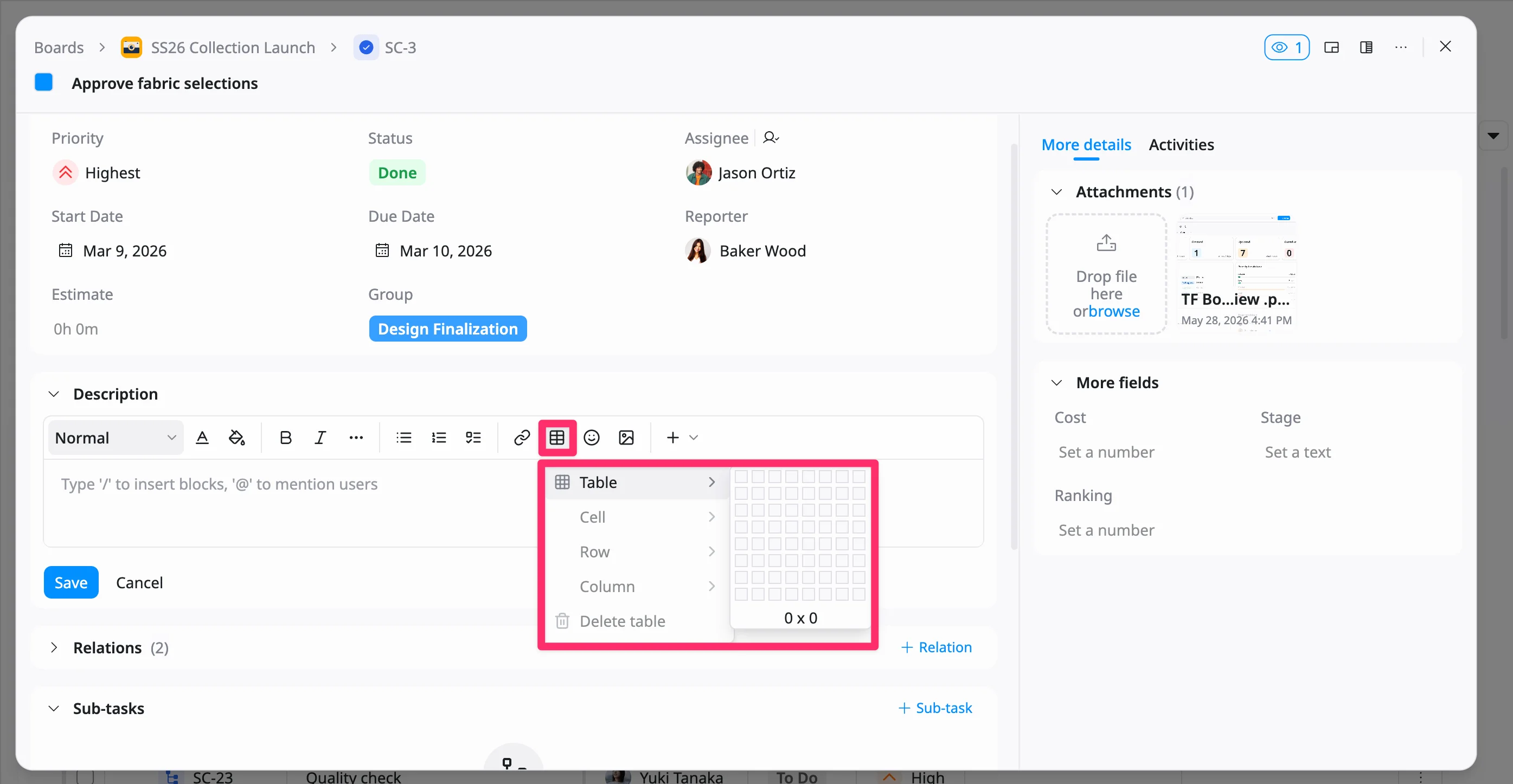The image size is (1513, 784).
Task: Close the task dialog
Action: point(1445,47)
